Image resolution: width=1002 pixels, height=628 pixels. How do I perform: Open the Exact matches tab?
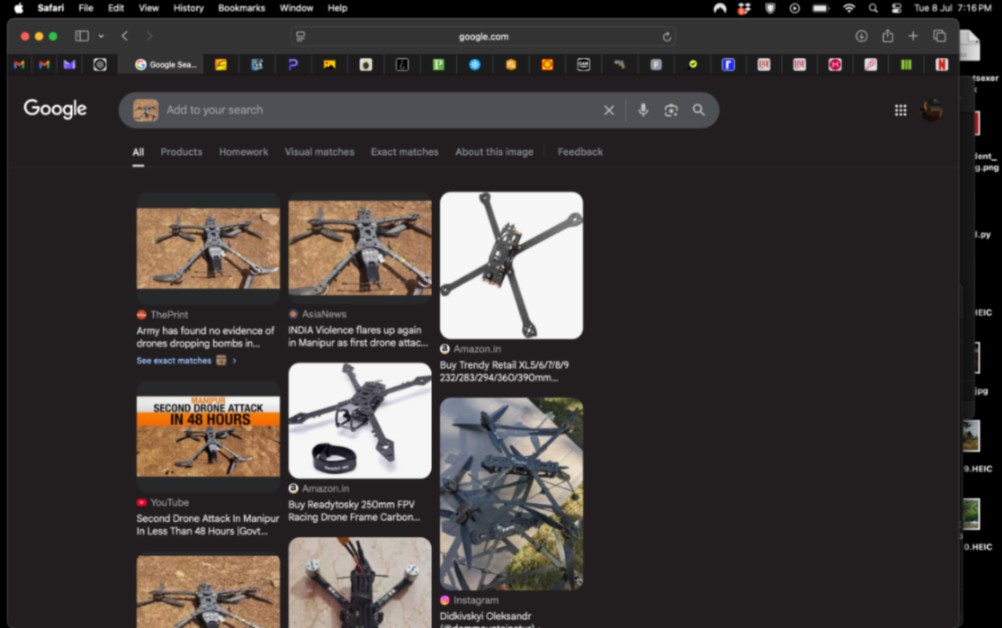coord(405,152)
